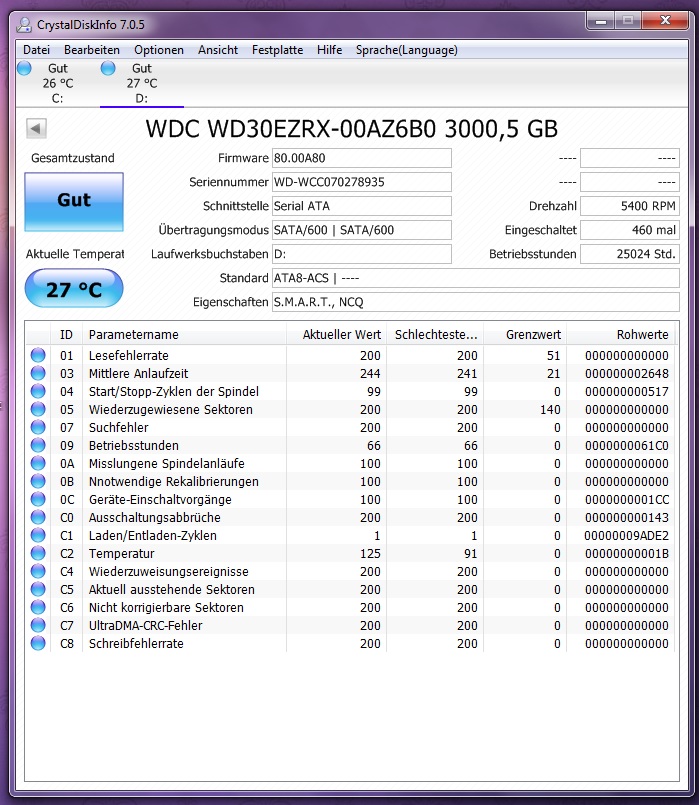
Task: Click the drive title WDC WD30EZRX-00AZ6B0
Action: [352, 129]
